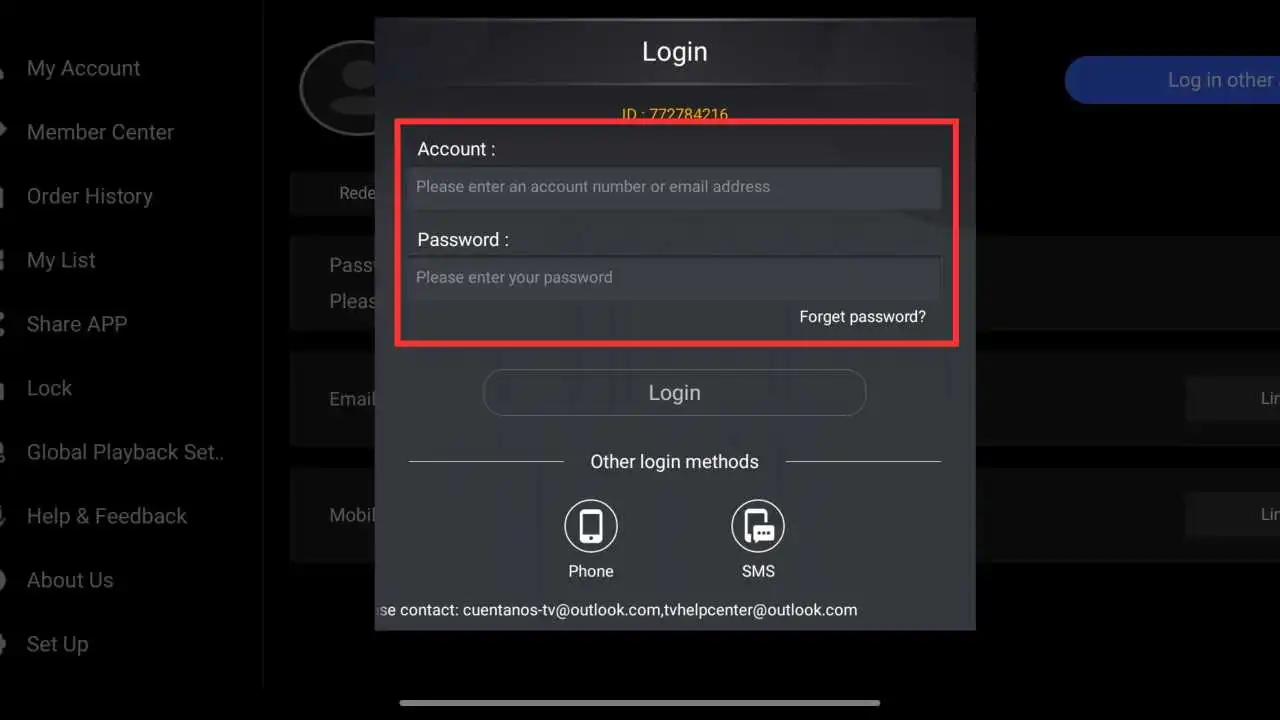Click the Forget password link
The width and height of the screenshot is (1280, 720).
click(862, 317)
